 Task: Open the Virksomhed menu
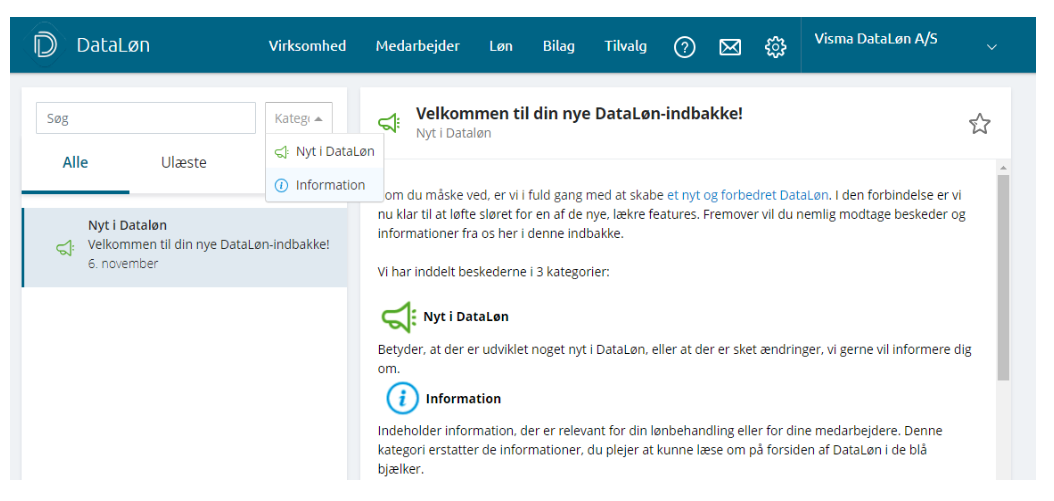pos(307,46)
